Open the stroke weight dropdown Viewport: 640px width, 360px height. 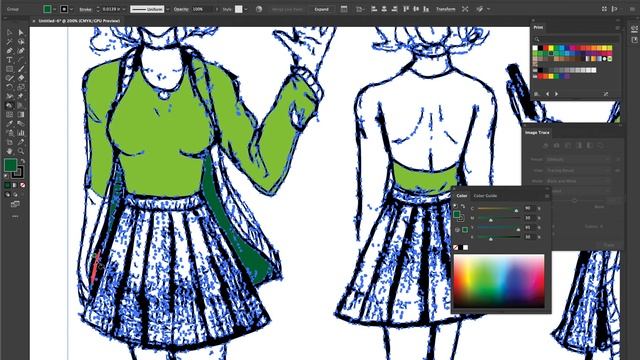[x=124, y=9]
